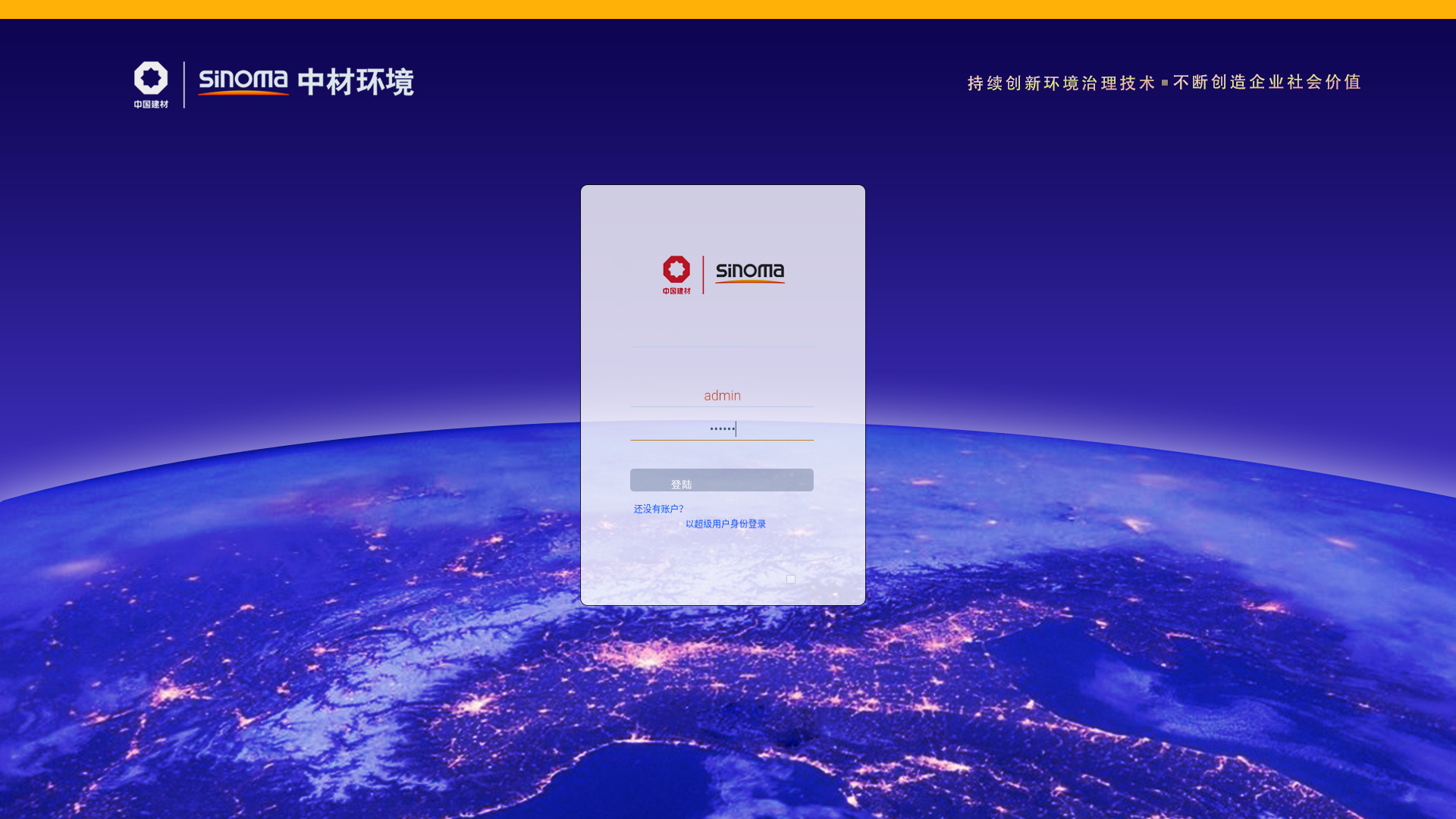Click the white sinoma wordmark in header

click(x=243, y=80)
